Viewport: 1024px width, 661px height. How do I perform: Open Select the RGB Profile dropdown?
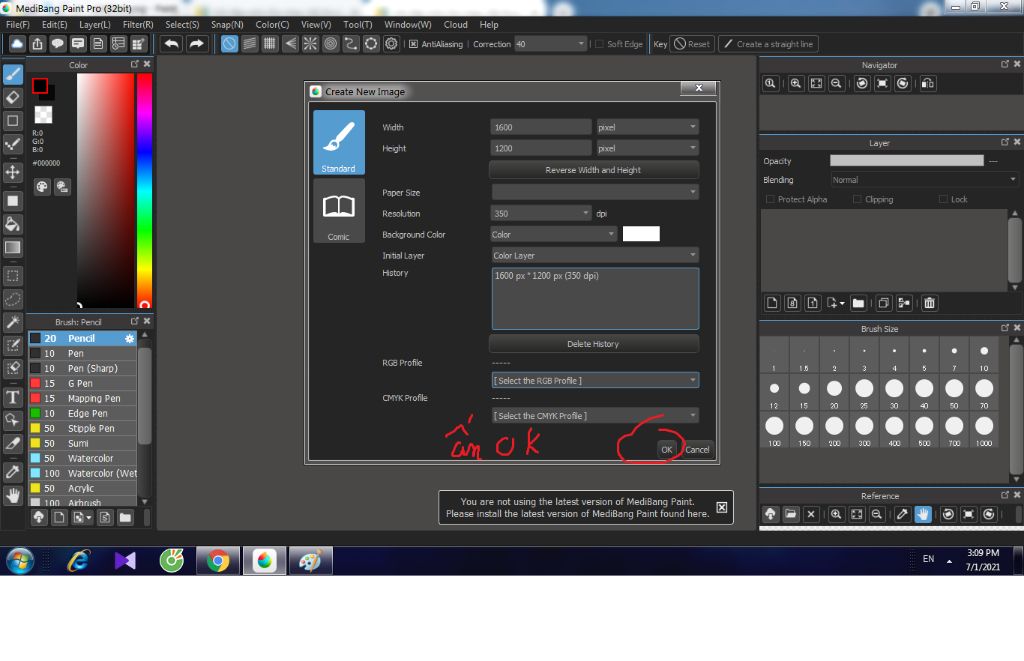(595, 380)
